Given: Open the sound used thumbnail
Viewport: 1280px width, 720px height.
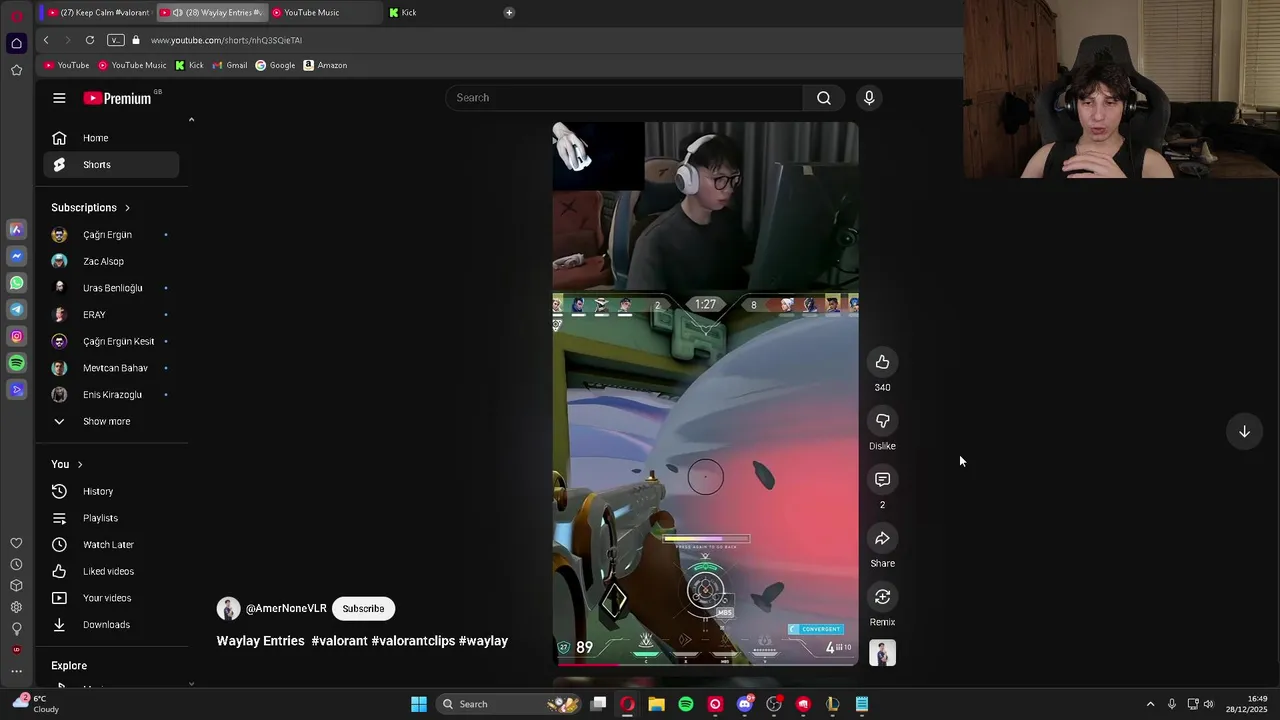Looking at the screenshot, I should pyautogui.click(x=882, y=653).
